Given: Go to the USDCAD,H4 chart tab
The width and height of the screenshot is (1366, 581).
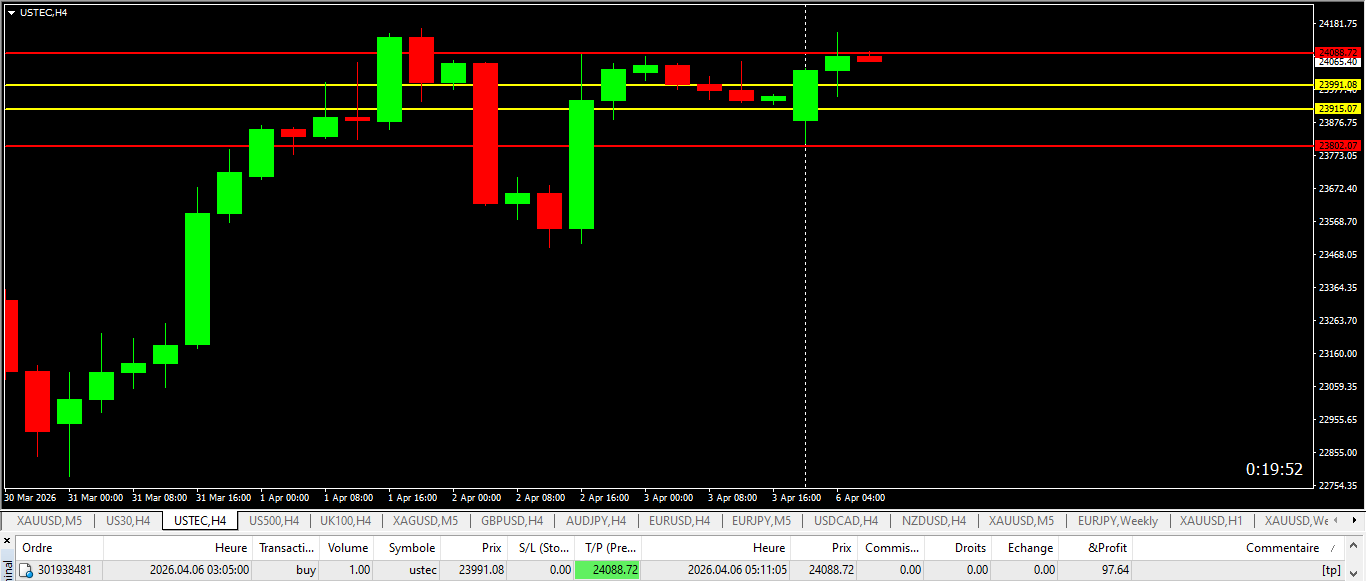Looking at the screenshot, I should point(845,521).
